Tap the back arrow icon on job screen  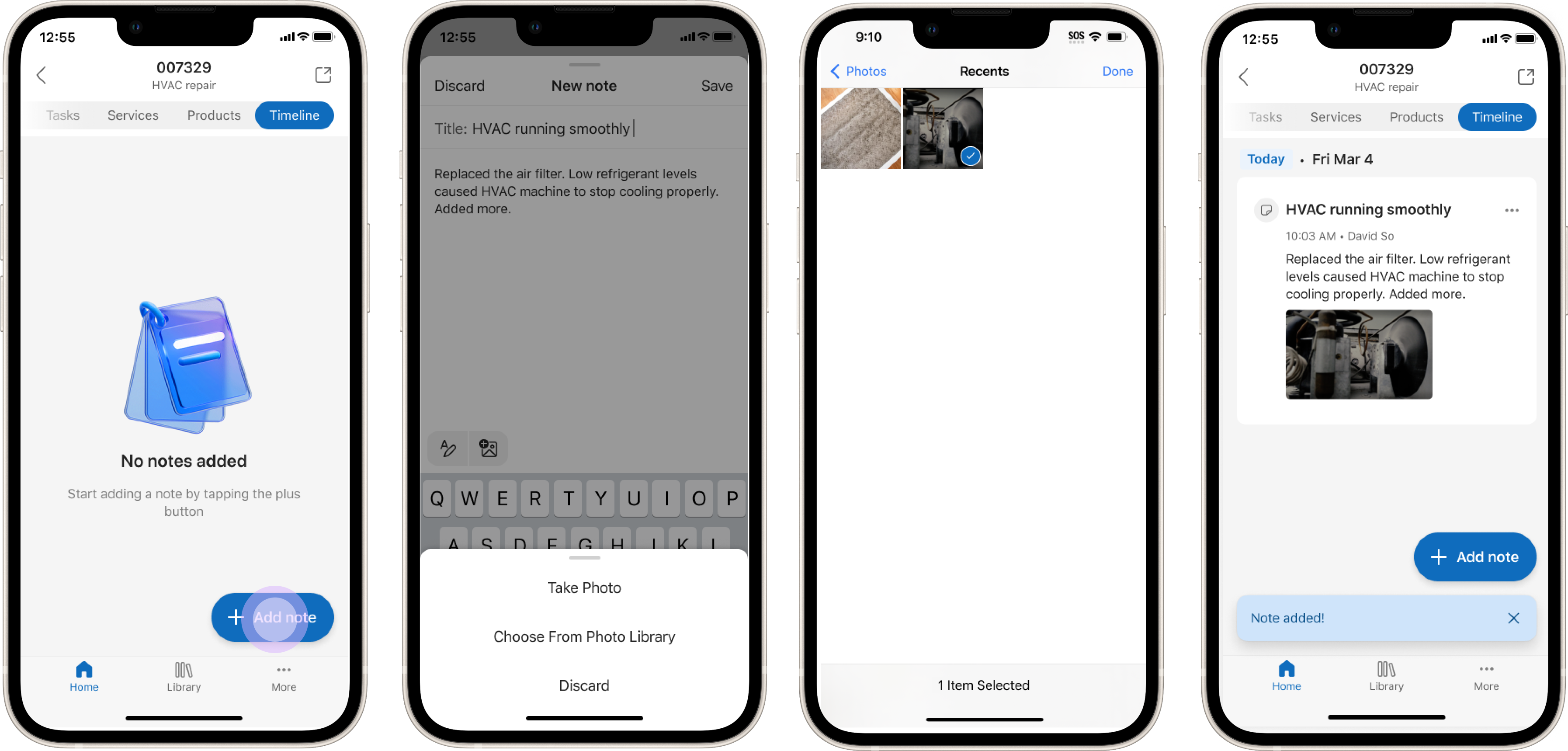42,74
